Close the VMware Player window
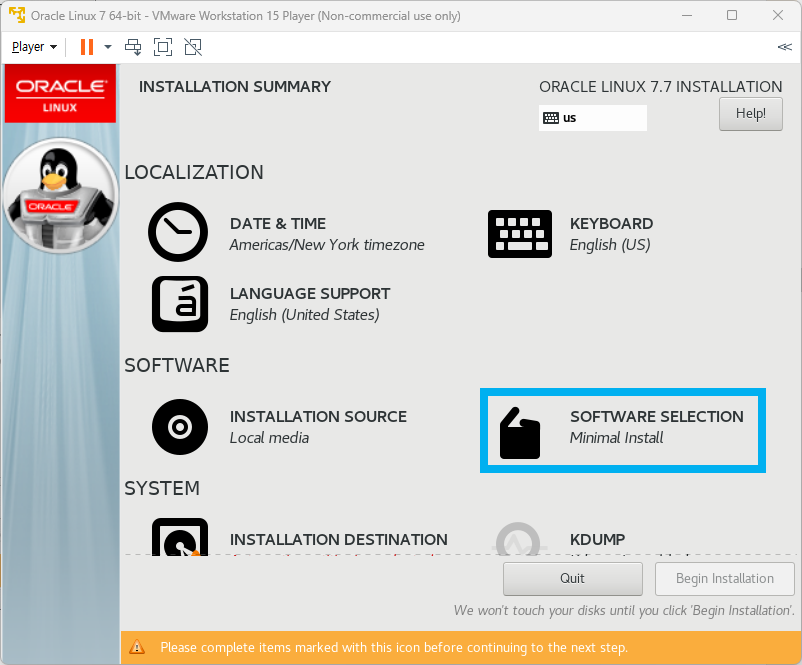Viewport: 802px width, 665px height. (778, 15)
